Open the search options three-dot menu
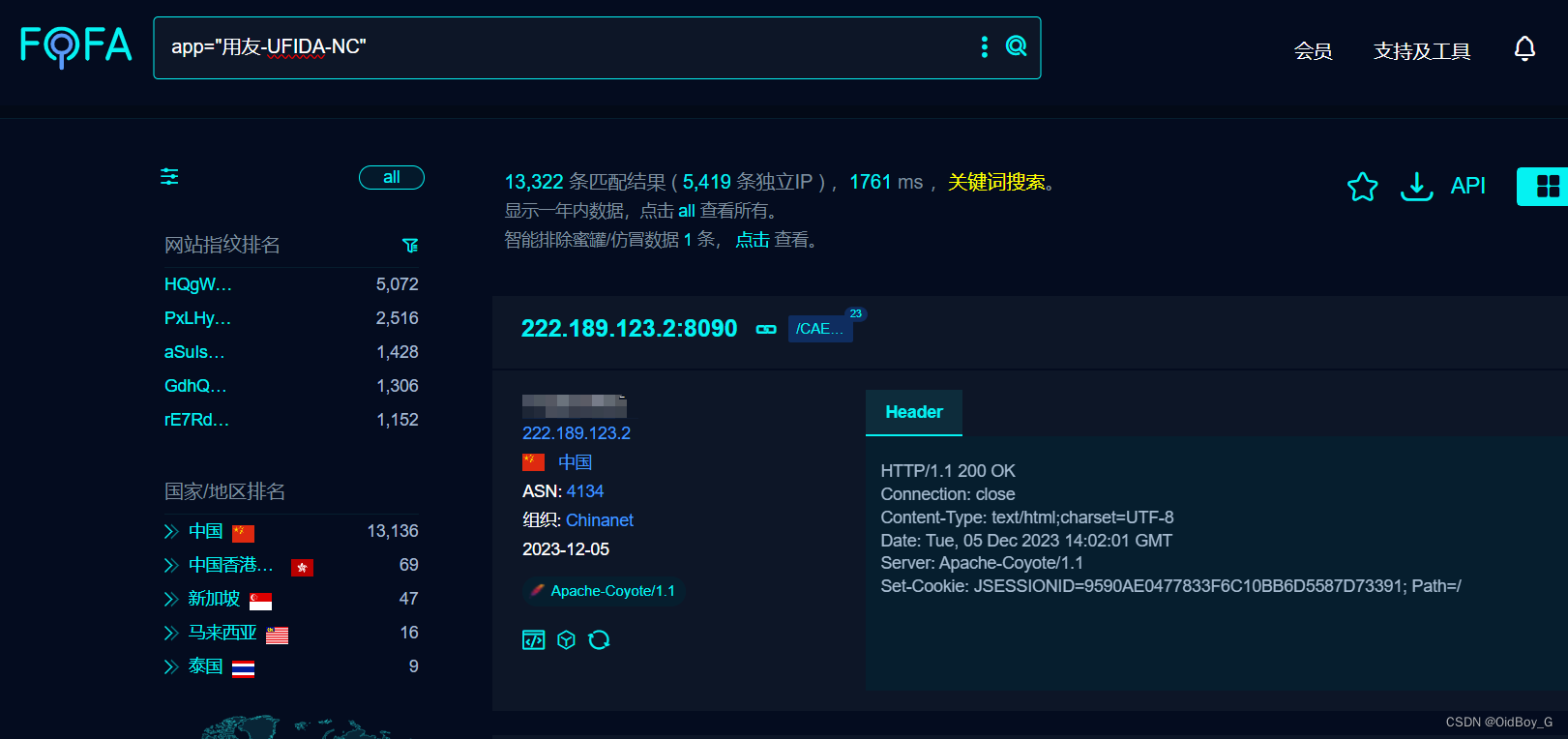The image size is (1568, 739). [x=984, y=46]
